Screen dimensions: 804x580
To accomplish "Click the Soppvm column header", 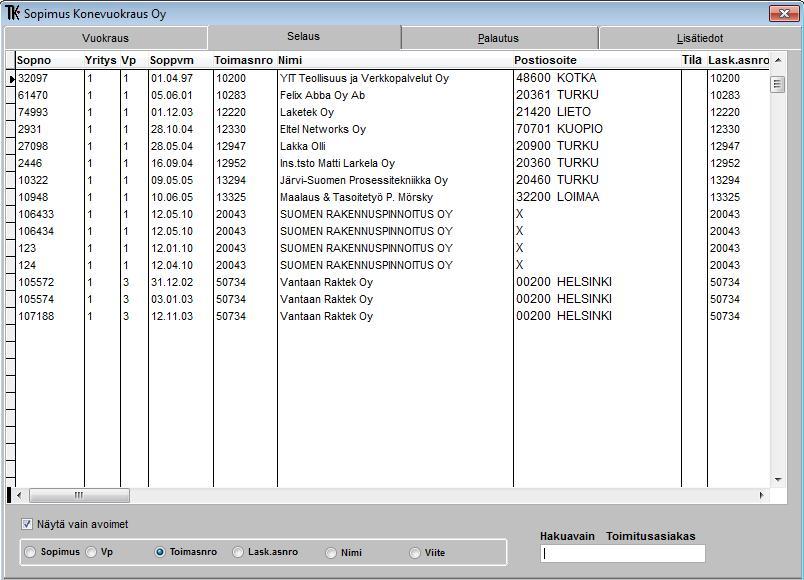I will pyautogui.click(x=180, y=60).
